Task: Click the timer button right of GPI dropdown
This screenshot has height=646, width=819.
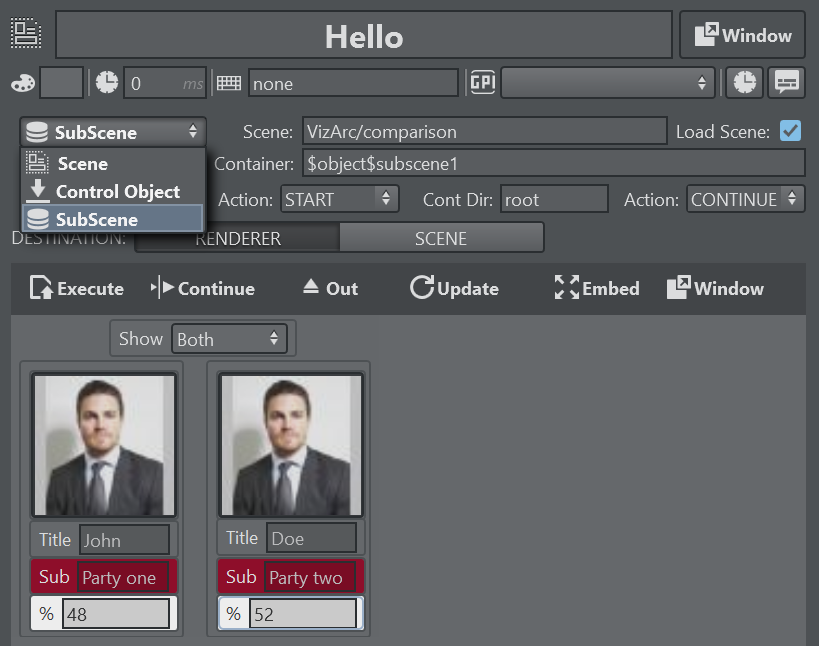Action: click(744, 83)
